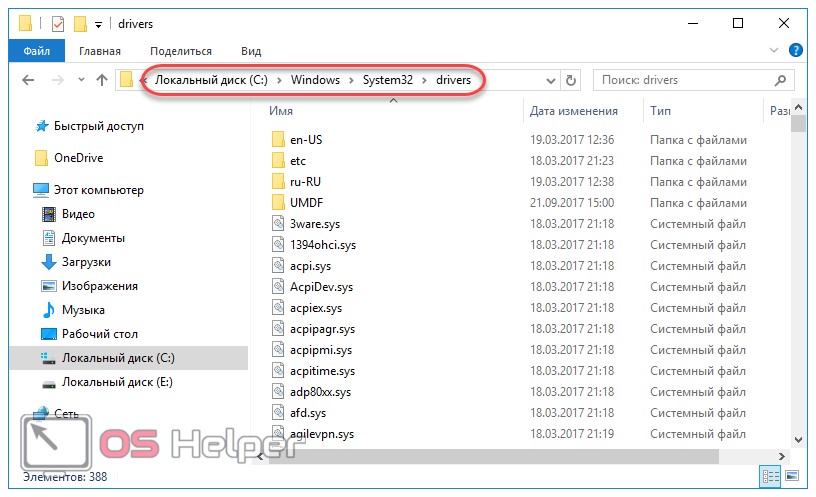This screenshot has height=497, width=816.
Task: Open Музыка in the sidebar
Action: 83,310
